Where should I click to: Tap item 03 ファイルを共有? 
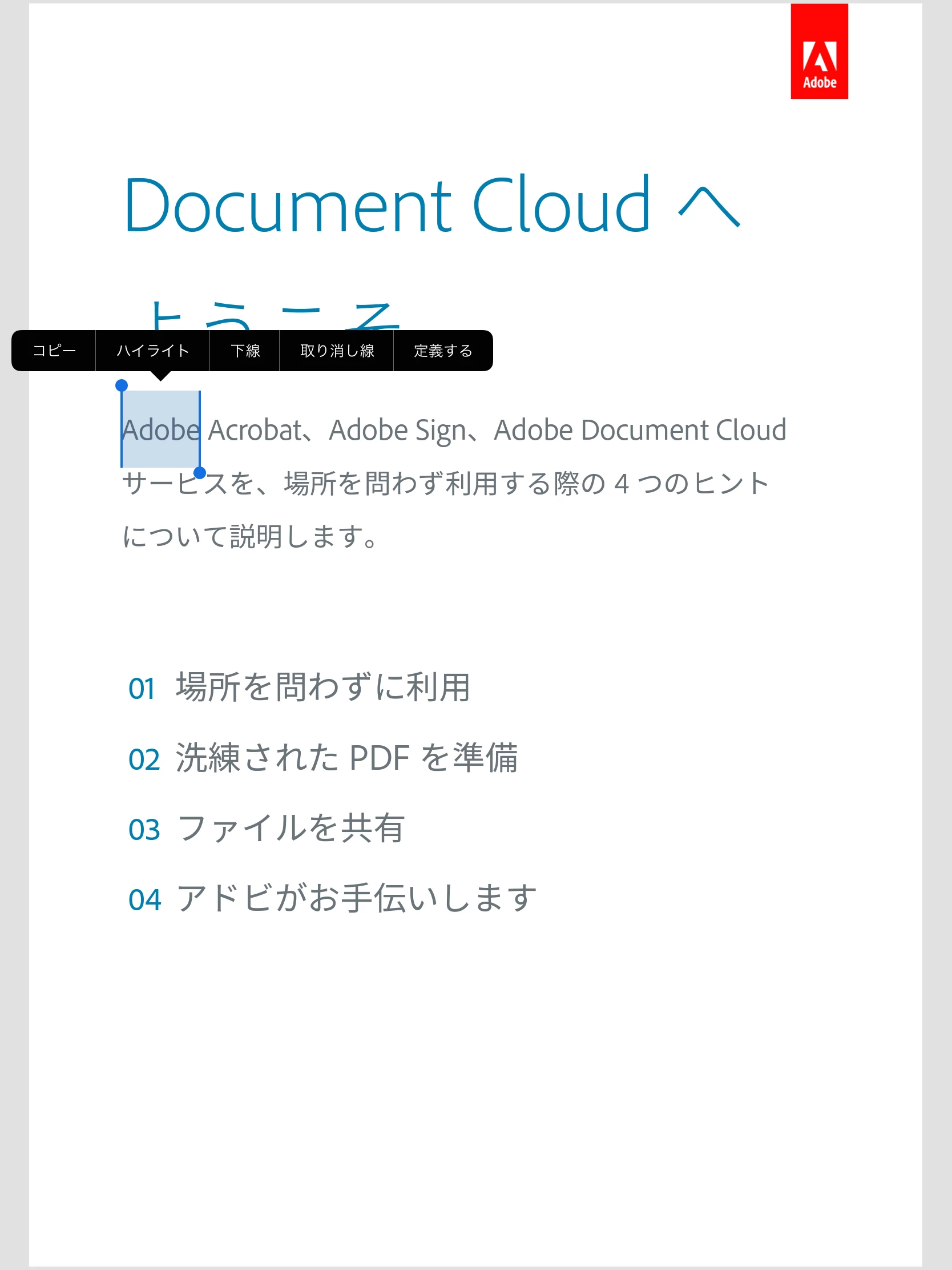pos(267,828)
